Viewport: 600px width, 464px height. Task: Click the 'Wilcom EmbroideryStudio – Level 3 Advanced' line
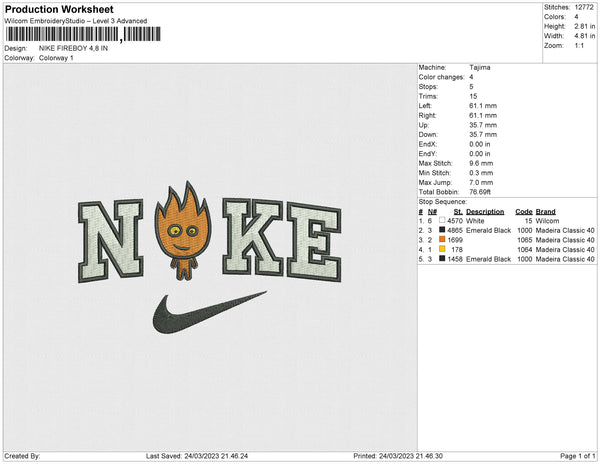coord(75,21)
